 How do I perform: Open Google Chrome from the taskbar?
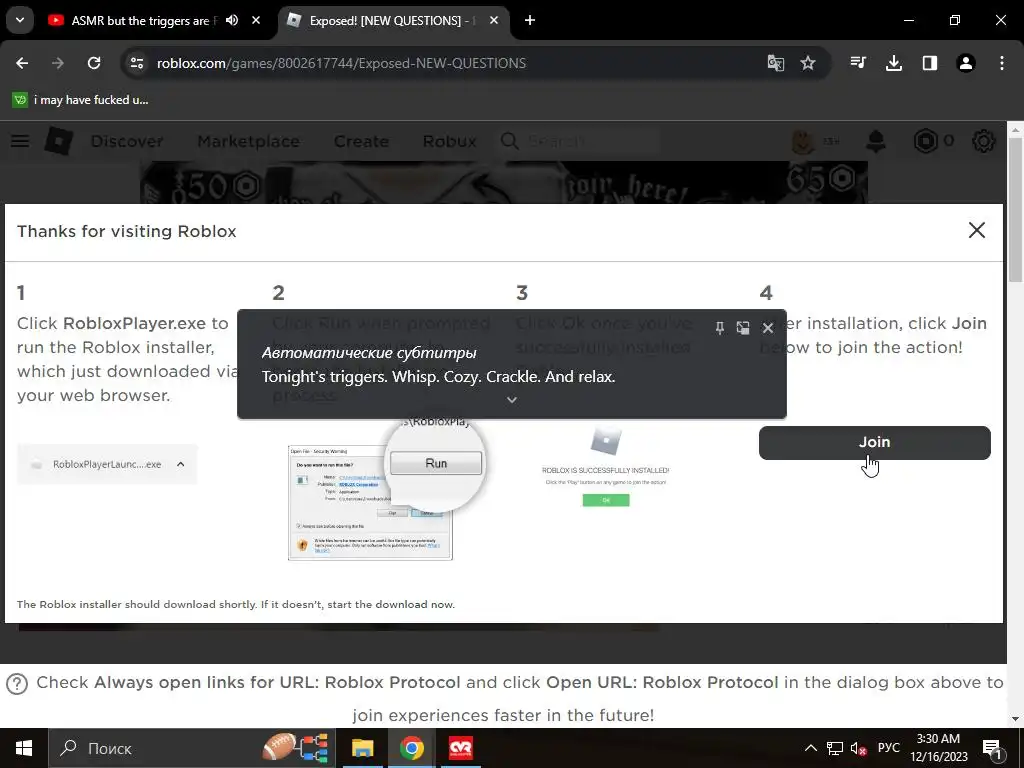coord(411,748)
